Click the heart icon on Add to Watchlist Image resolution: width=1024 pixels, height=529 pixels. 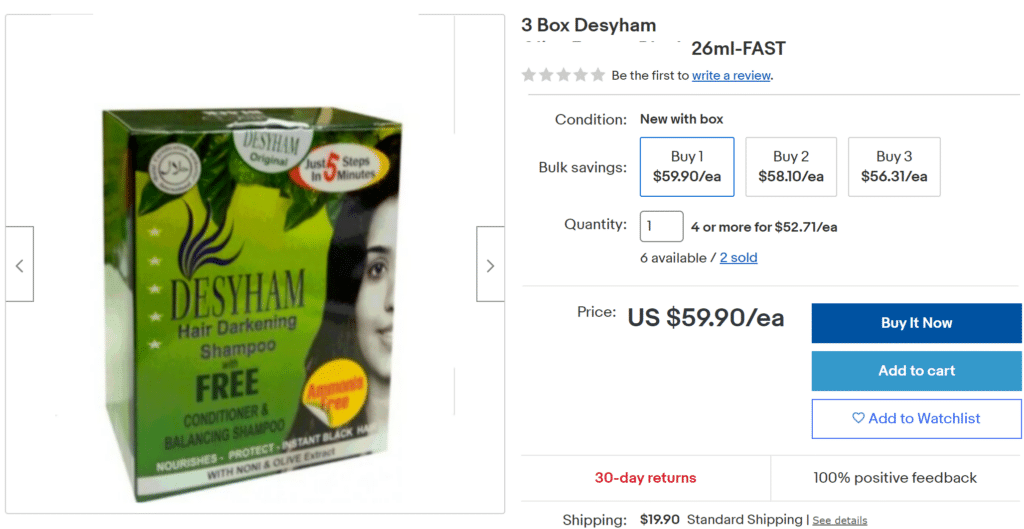click(x=858, y=419)
